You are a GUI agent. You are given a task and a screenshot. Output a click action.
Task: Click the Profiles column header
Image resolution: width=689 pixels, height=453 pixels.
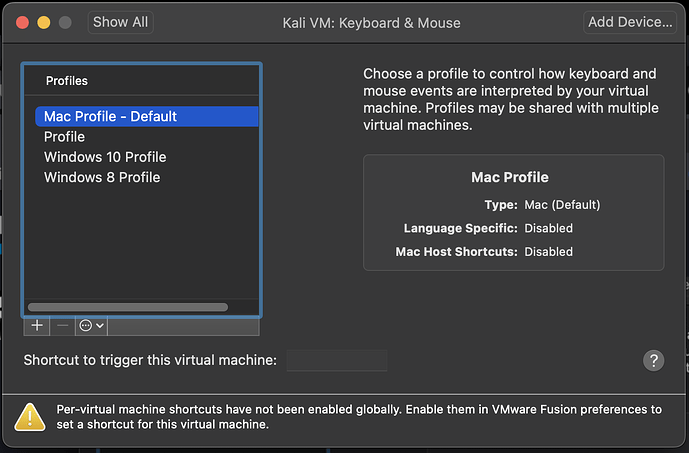(x=141, y=81)
